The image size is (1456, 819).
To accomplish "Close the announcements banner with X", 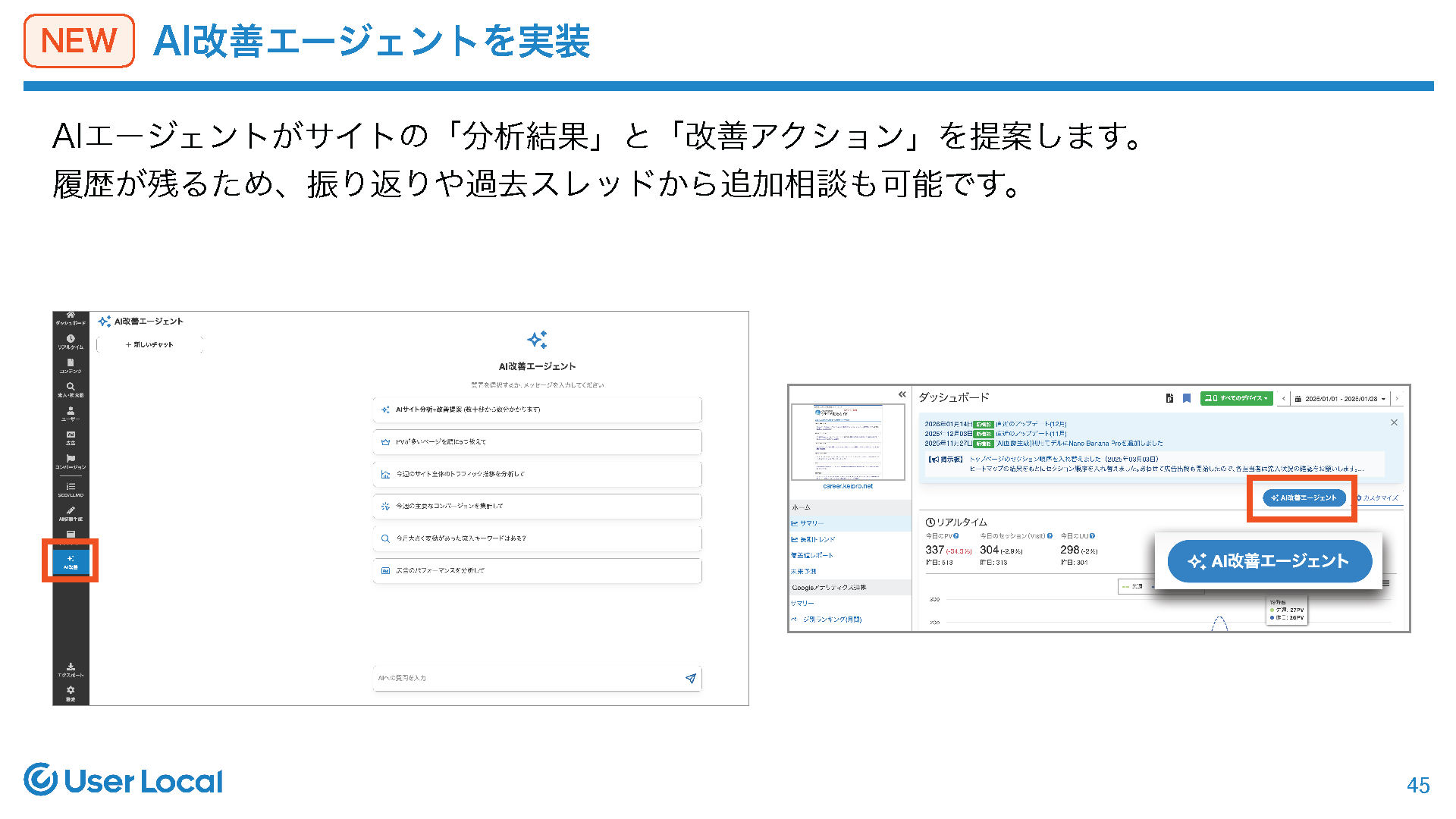I will click(x=1394, y=422).
